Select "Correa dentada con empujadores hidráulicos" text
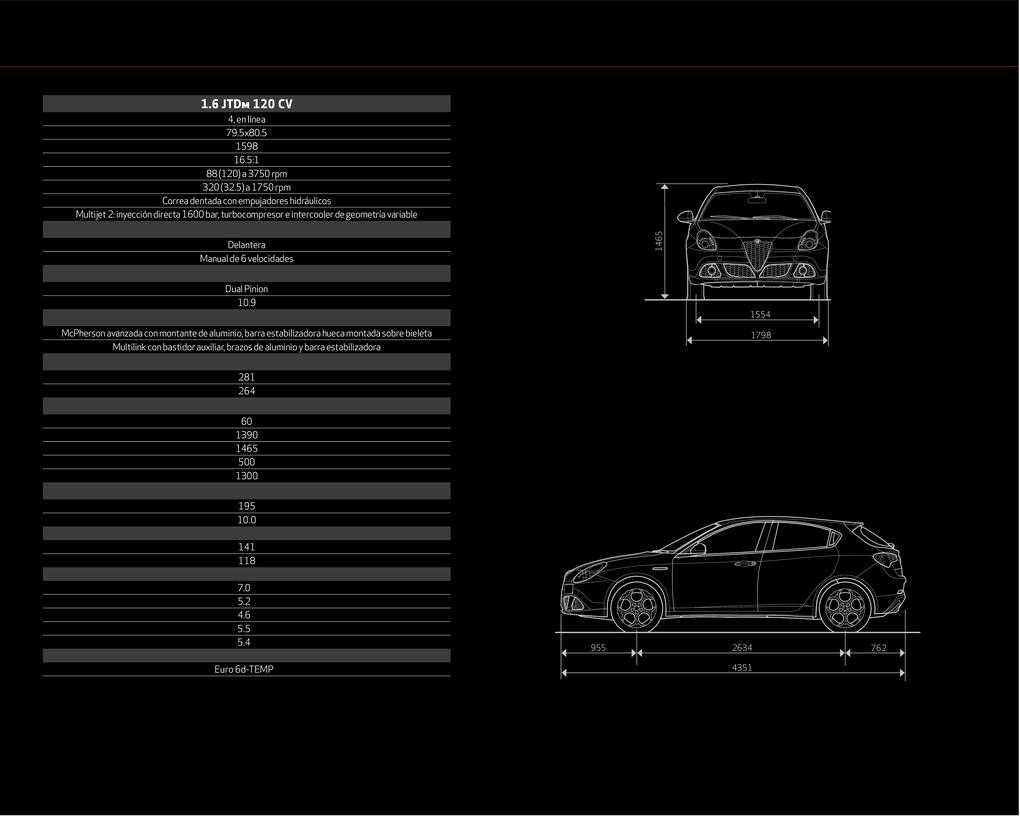 pos(247,201)
